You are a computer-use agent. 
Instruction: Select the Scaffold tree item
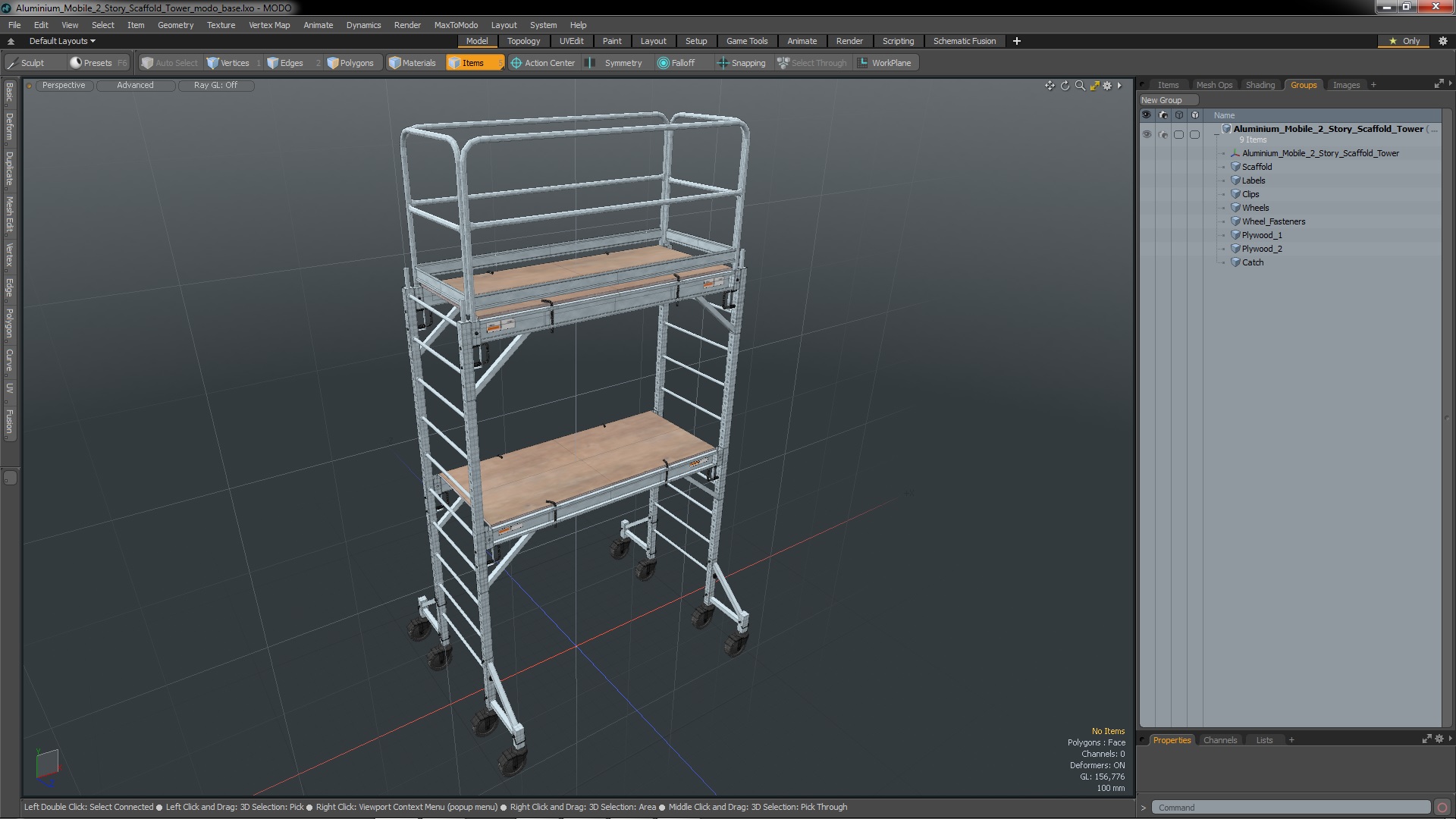tap(1257, 166)
